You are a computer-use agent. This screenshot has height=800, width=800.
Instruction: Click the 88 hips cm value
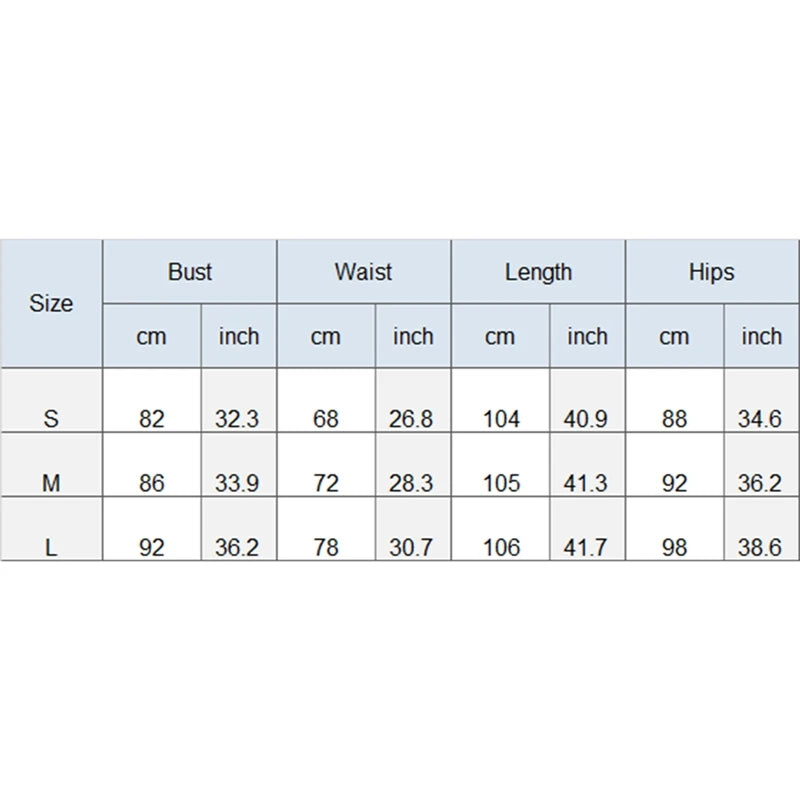point(674,419)
